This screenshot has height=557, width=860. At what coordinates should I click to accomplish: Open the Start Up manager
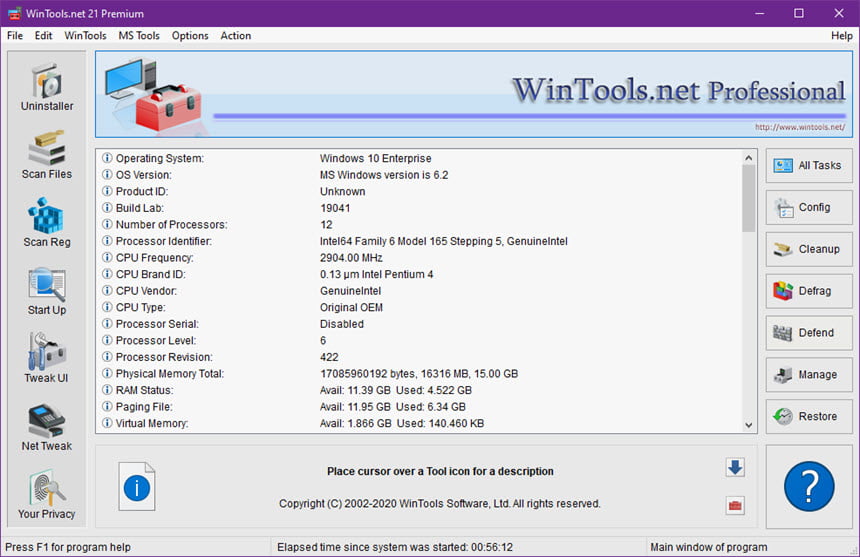tap(47, 291)
